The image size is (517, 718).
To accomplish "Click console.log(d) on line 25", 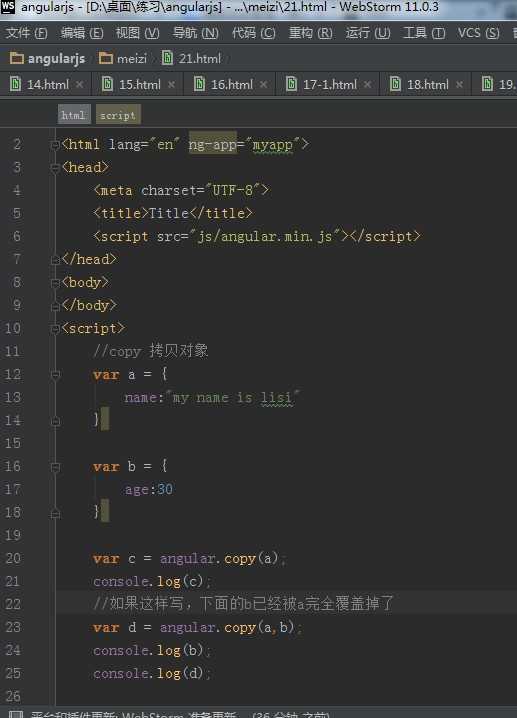I will [148, 674].
